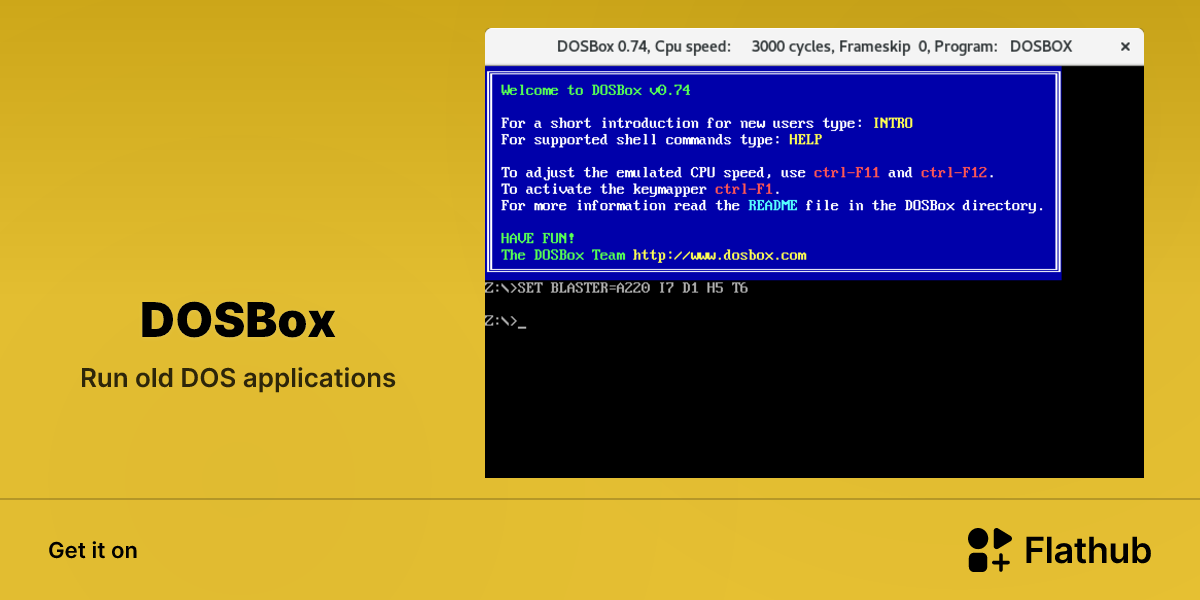Click the "Welcome to DOSBox v0.74" line
The image size is (1200, 600).
point(595,90)
